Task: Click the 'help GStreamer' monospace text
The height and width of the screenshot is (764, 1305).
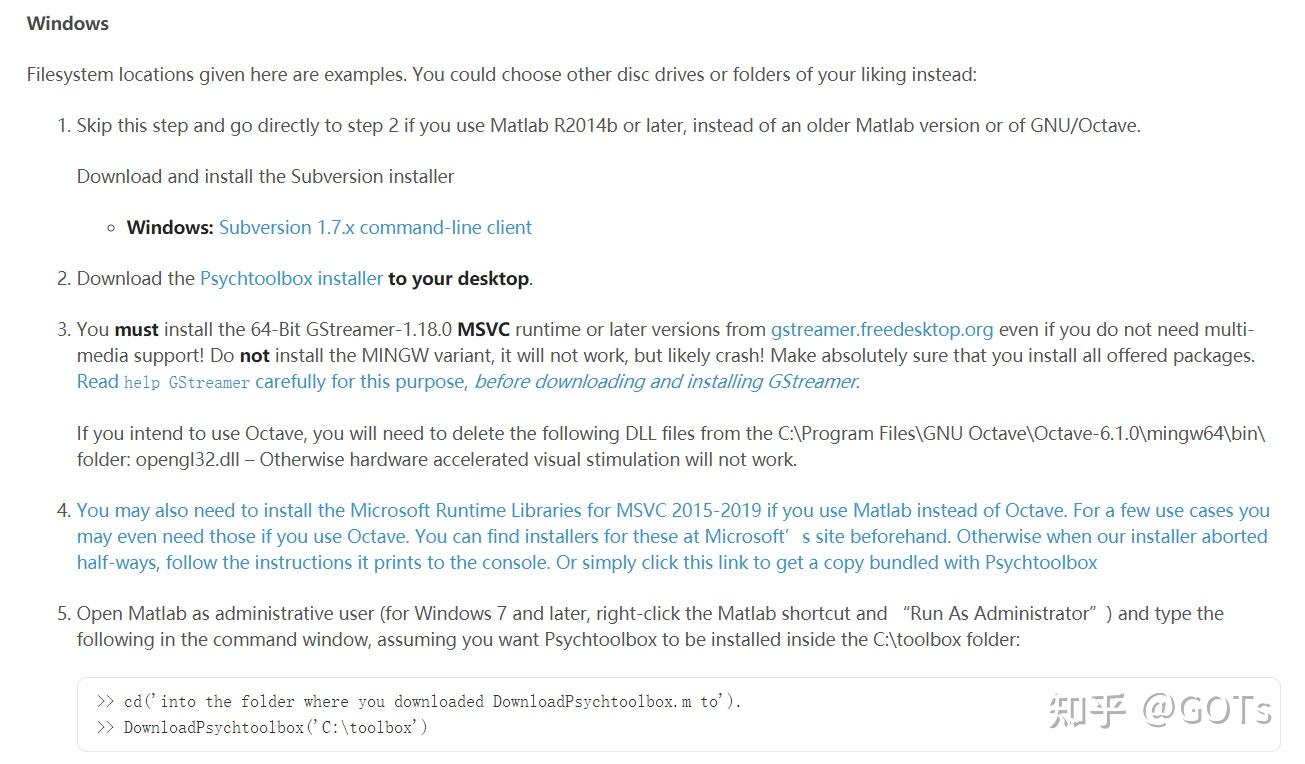Action: click(187, 382)
